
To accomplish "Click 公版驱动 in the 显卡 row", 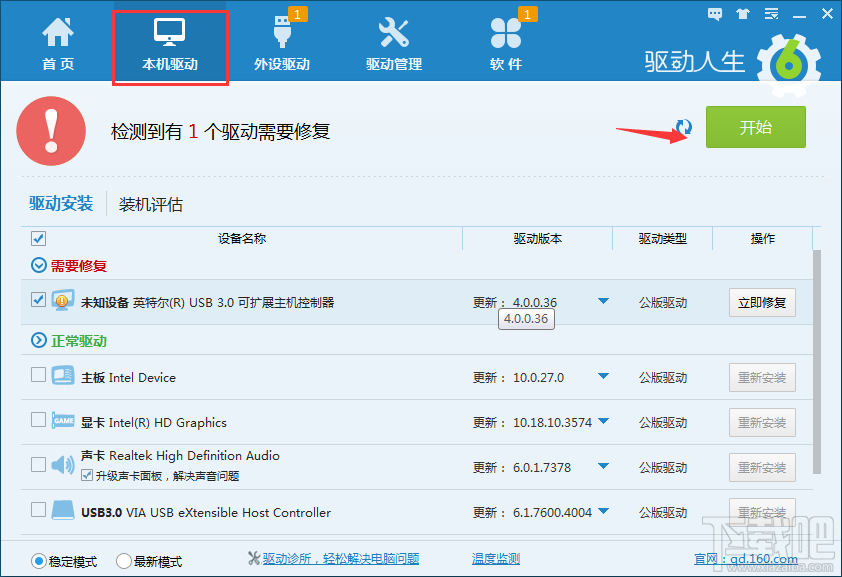I will (663, 423).
